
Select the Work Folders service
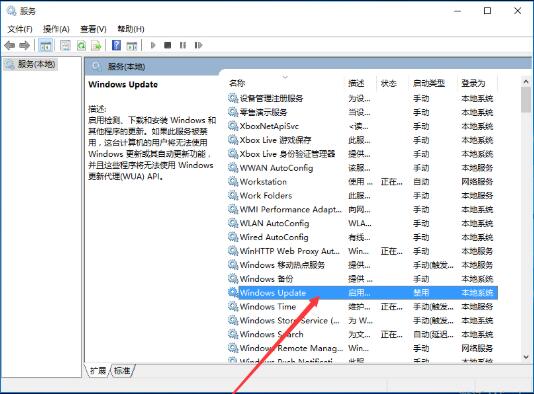362,195
